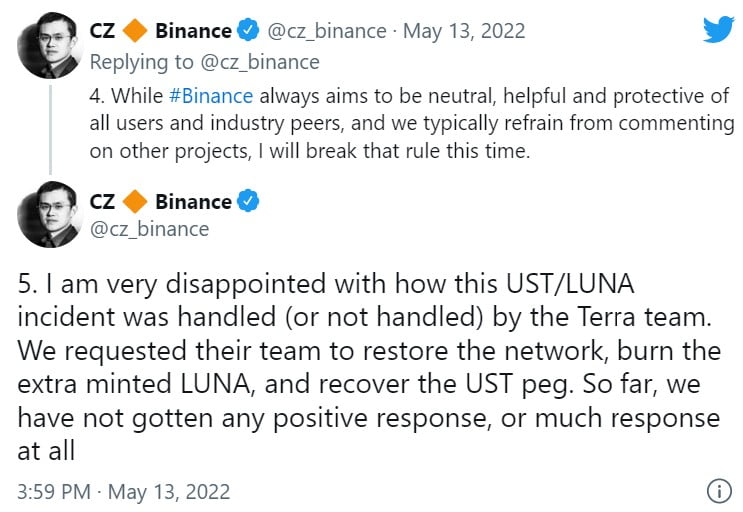Image resolution: width=743 pixels, height=512 pixels.
Task: Click the orange diamond in the top tweet name
Action: [135, 31]
